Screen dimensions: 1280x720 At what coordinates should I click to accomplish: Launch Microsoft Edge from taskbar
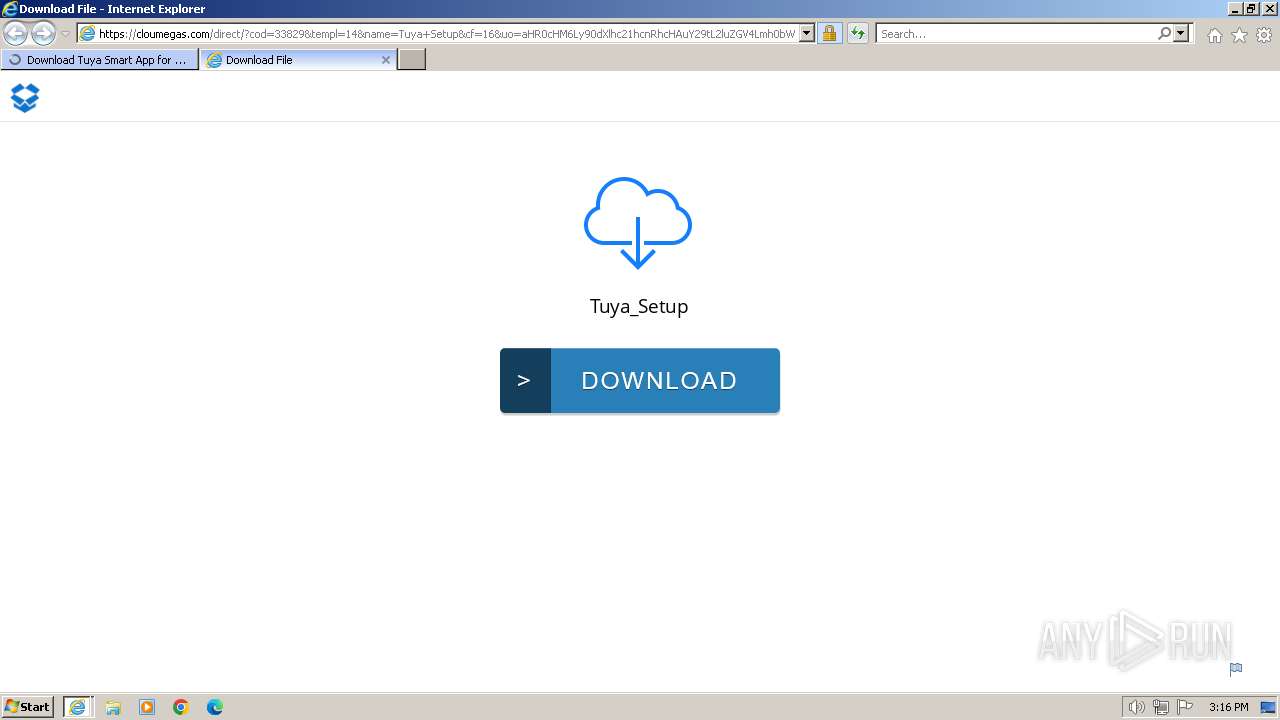coord(215,707)
